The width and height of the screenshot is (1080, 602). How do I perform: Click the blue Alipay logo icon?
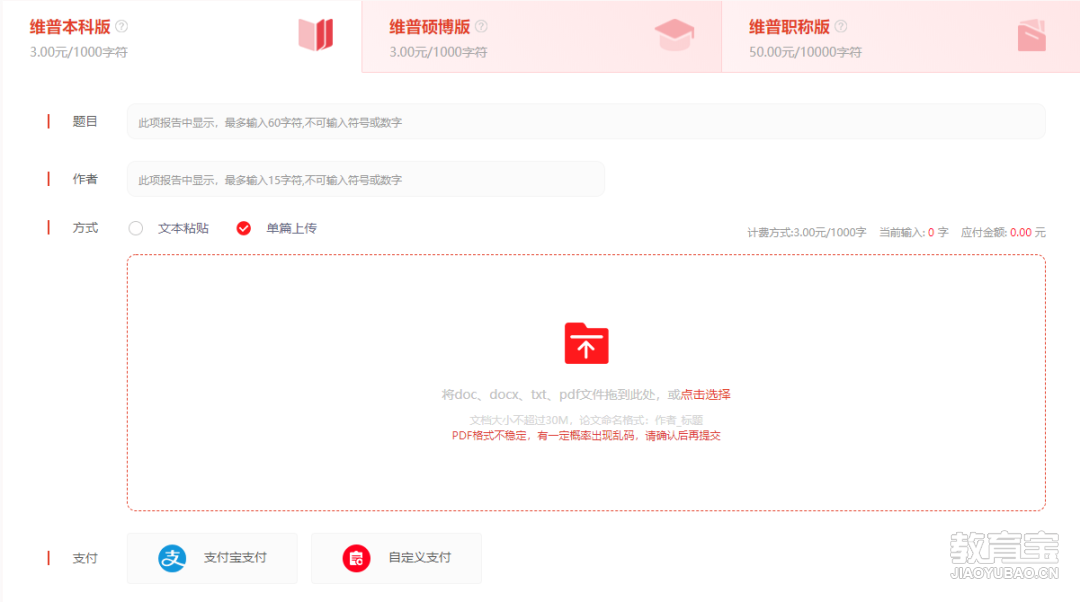pyautogui.click(x=172, y=558)
